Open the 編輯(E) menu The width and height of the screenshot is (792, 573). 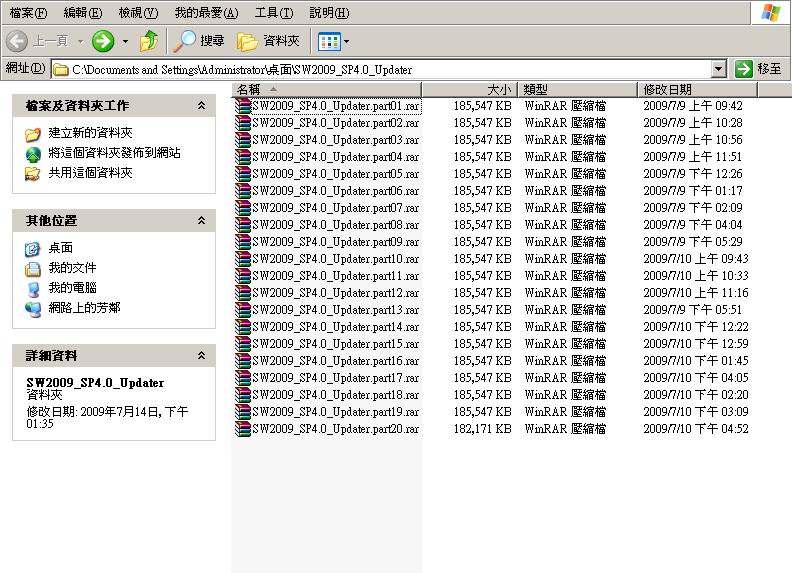click(x=83, y=13)
